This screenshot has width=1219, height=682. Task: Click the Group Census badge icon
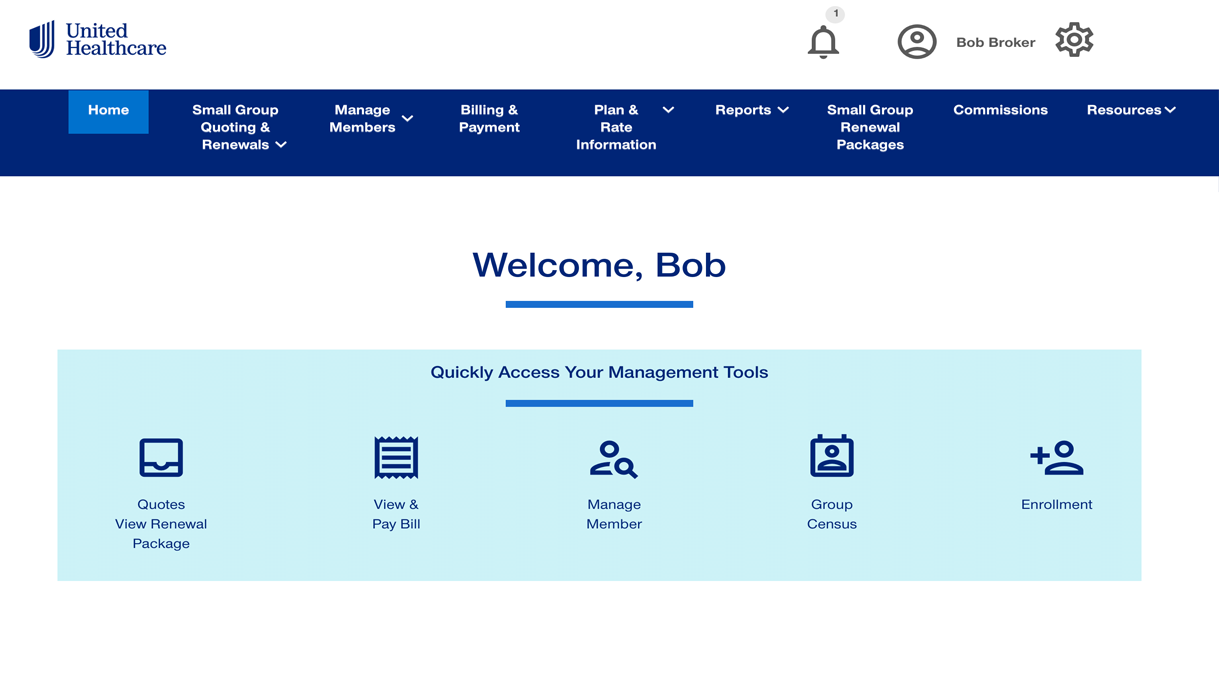click(x=831, y=456)
